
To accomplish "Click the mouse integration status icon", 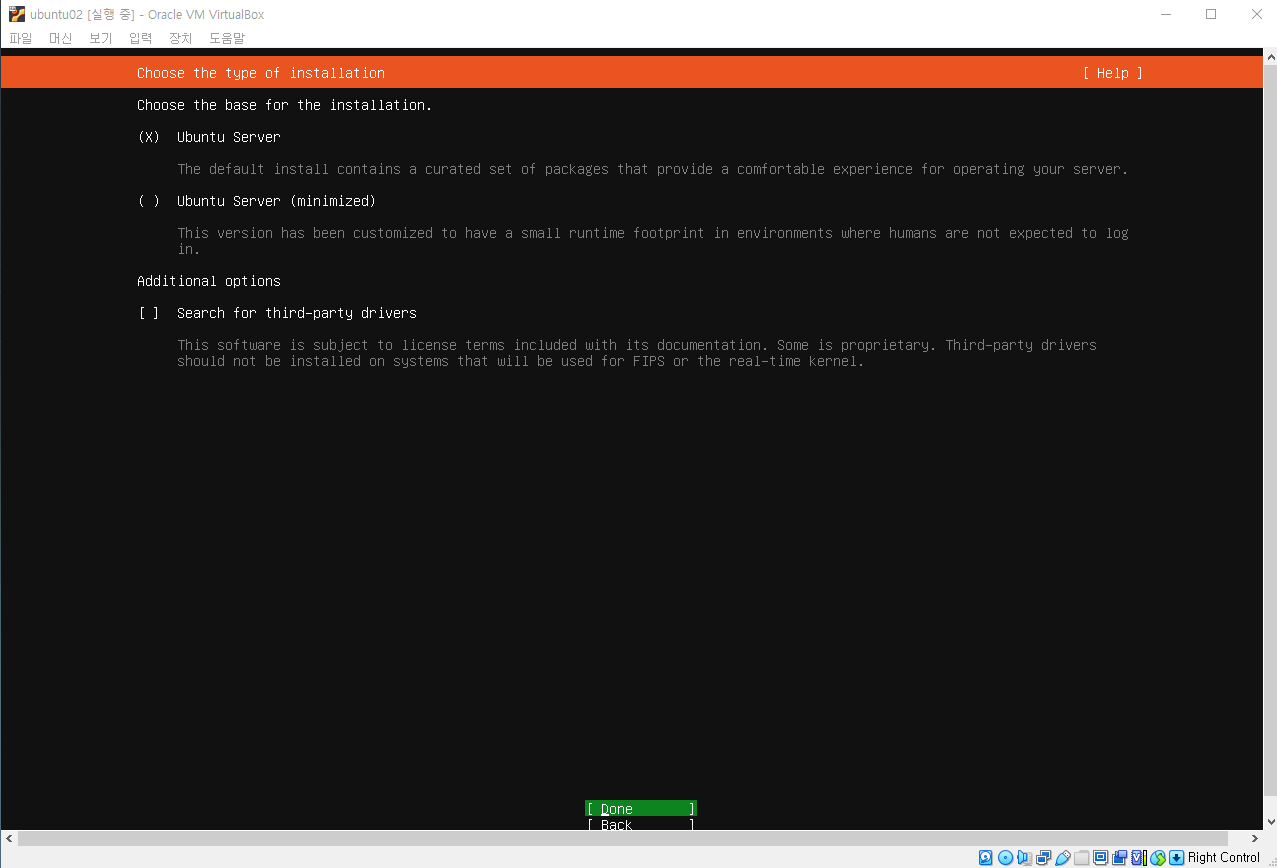I will click(1158, 857).
